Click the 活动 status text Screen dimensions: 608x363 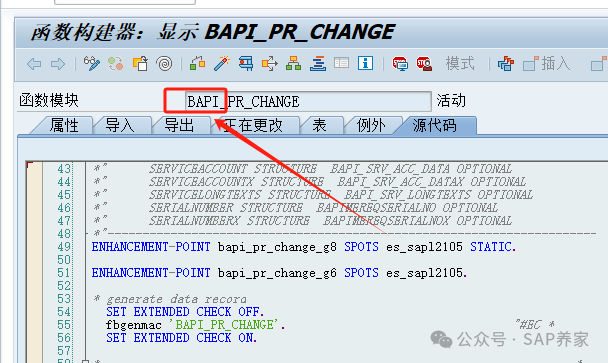(x=451, y=101)
